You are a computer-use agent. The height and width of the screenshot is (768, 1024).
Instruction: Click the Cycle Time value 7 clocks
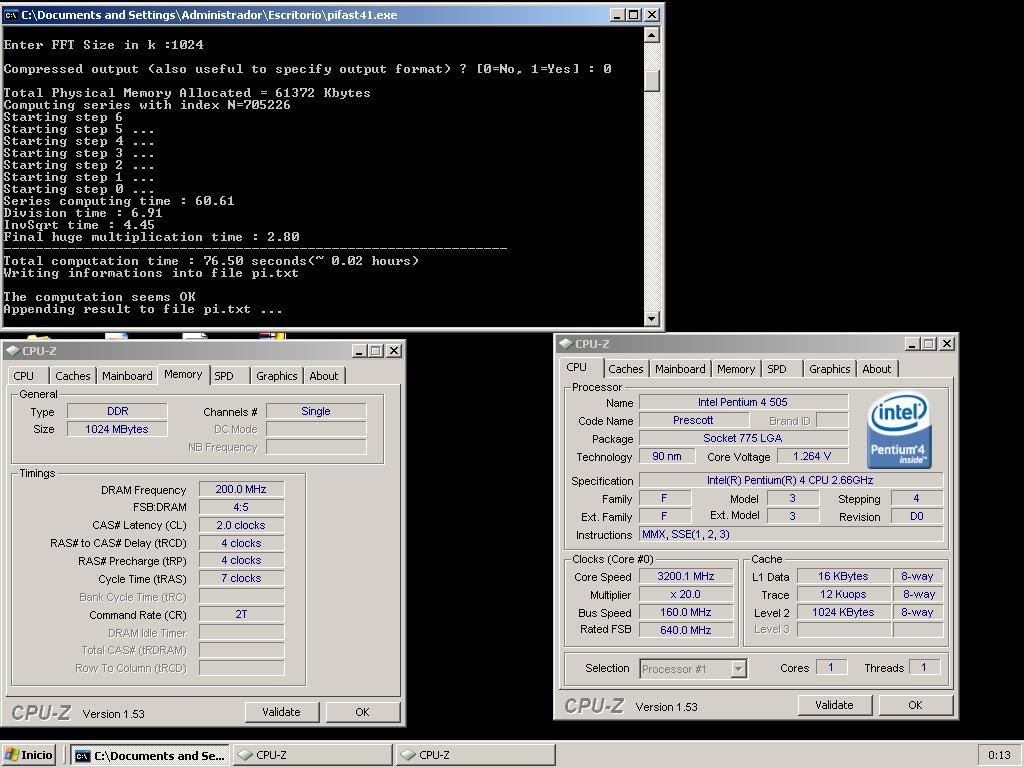(241, 578)
